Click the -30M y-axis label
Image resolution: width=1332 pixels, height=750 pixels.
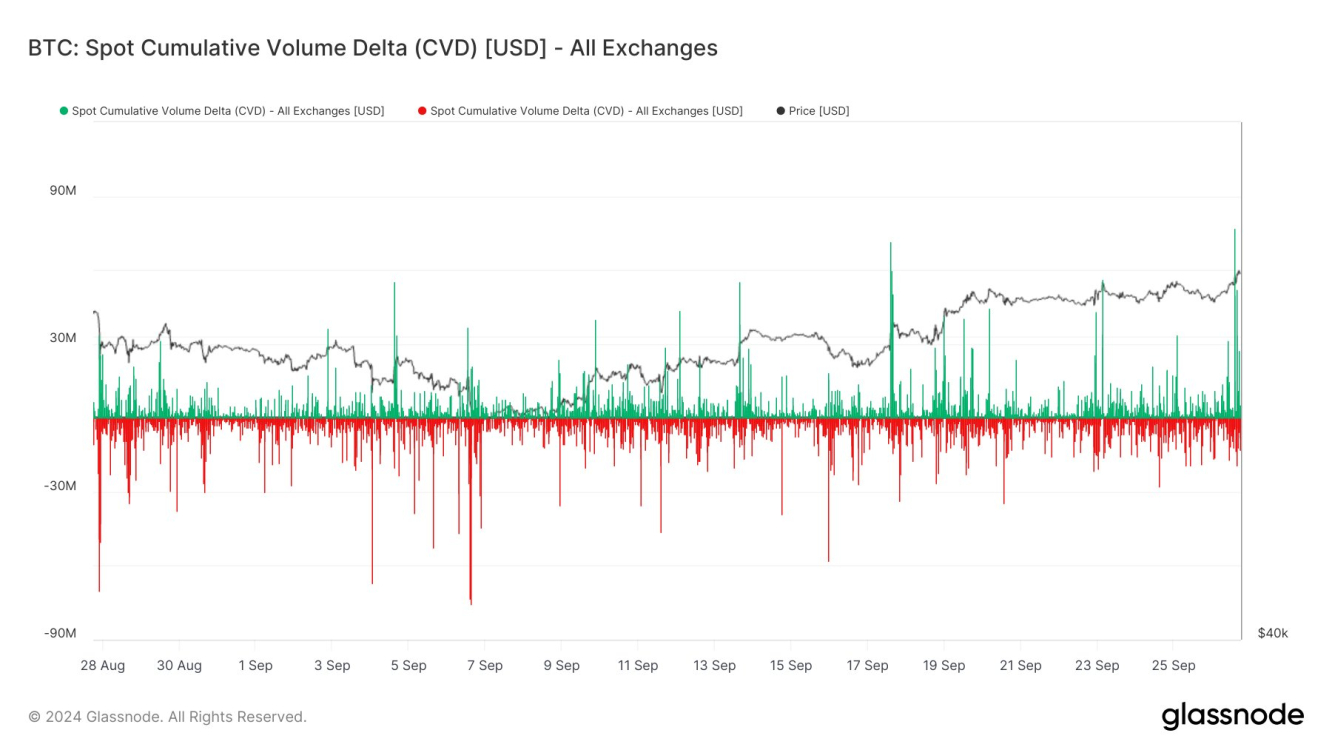[60, 486]
